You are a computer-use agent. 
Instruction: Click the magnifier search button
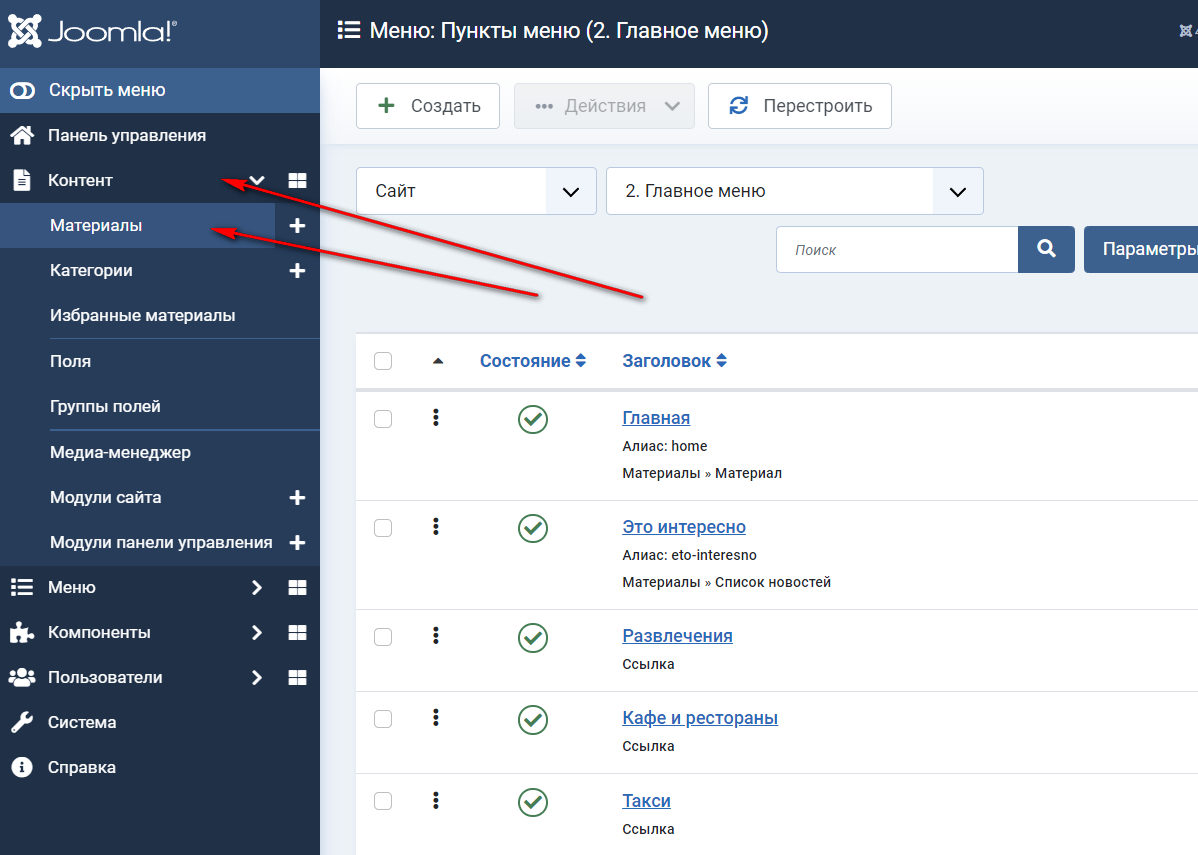pos(1046,249)
